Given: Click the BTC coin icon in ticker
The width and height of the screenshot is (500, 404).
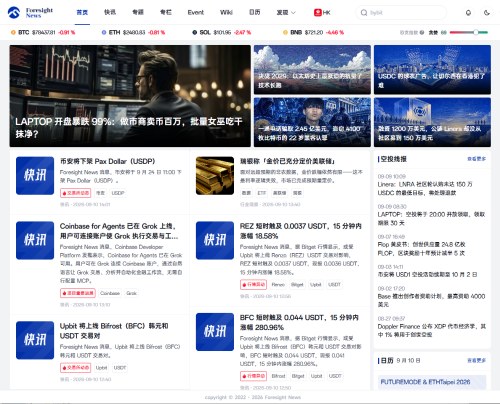Looking at the screenshot, I should click(13, 32).
